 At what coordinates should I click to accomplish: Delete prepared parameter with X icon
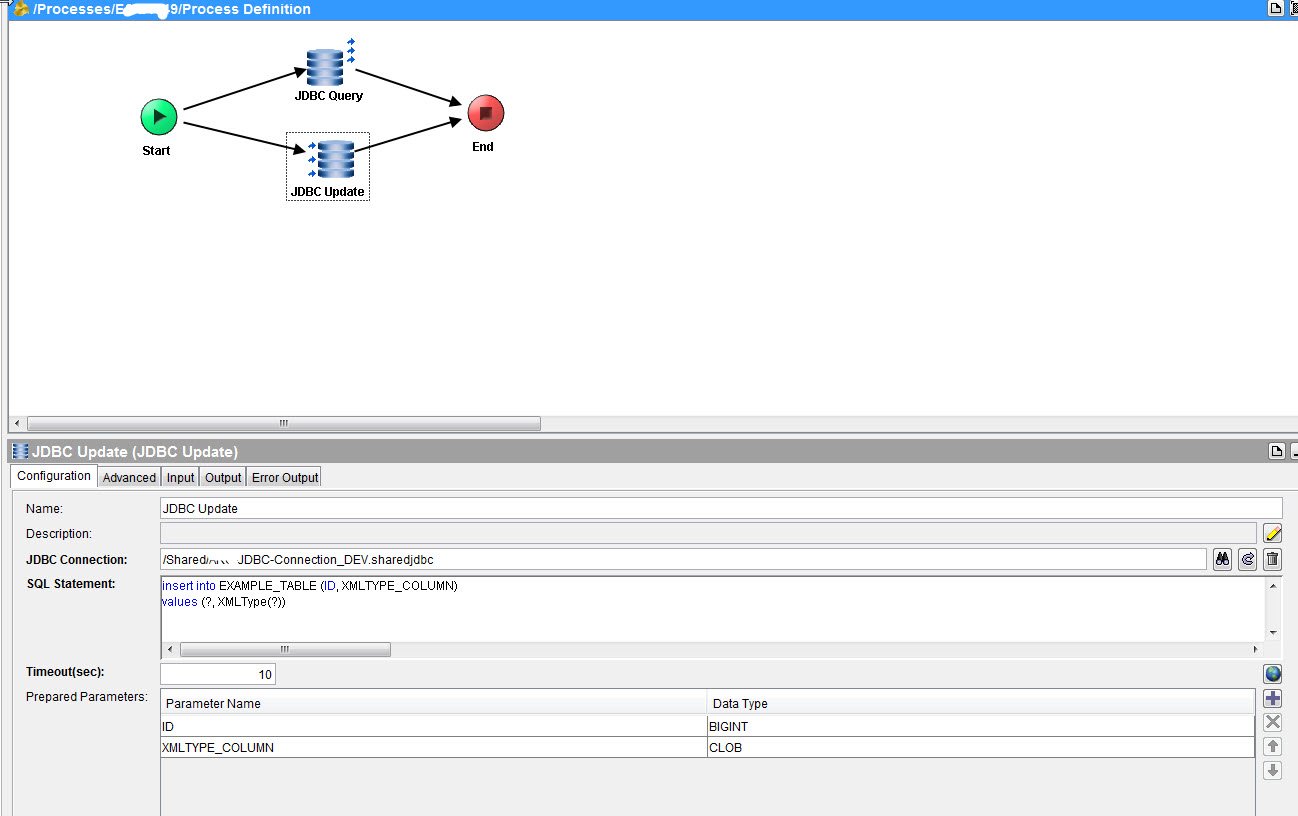tap(1272, 723)
